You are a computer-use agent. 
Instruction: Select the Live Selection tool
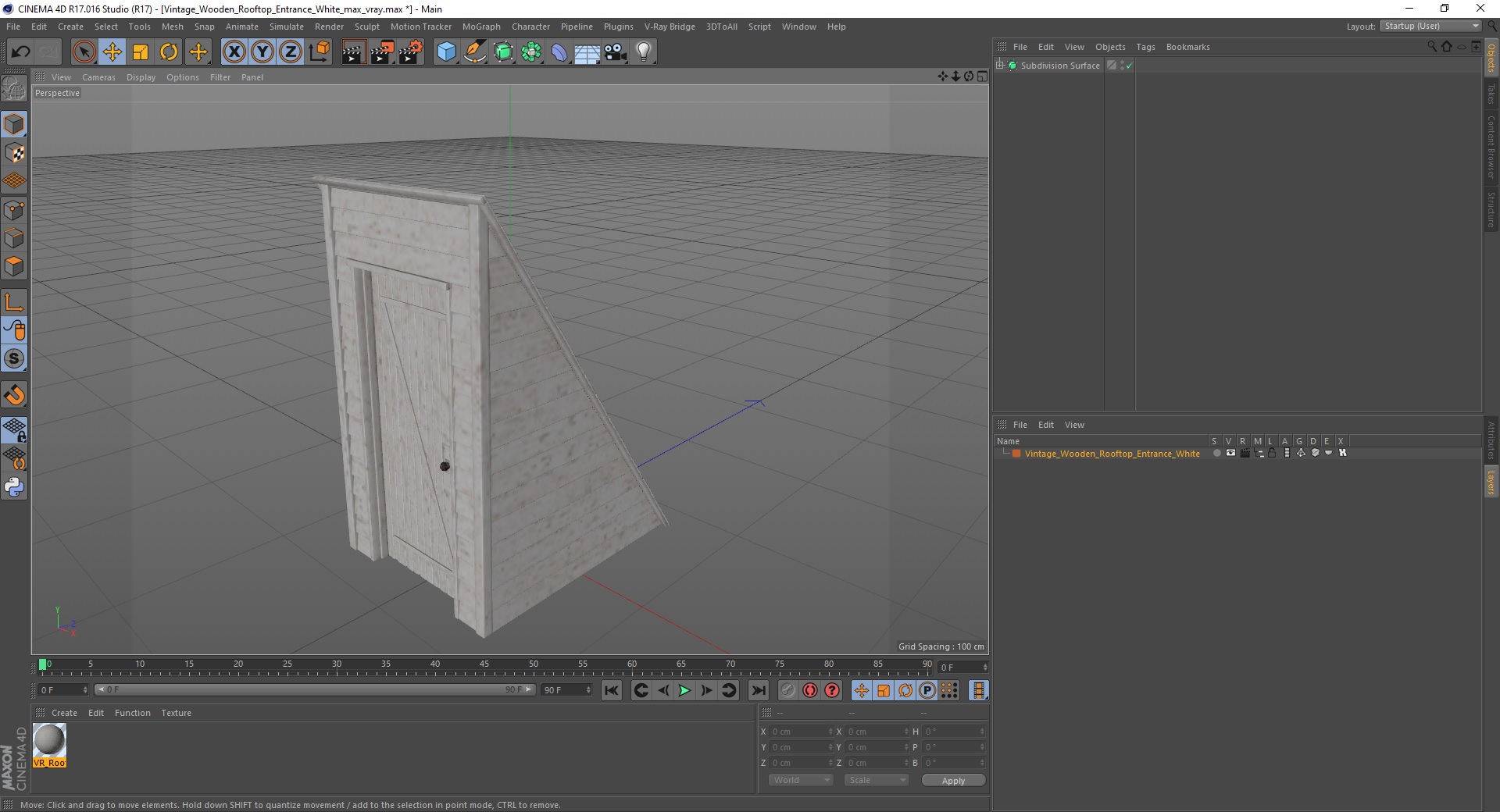pos(84,52)
